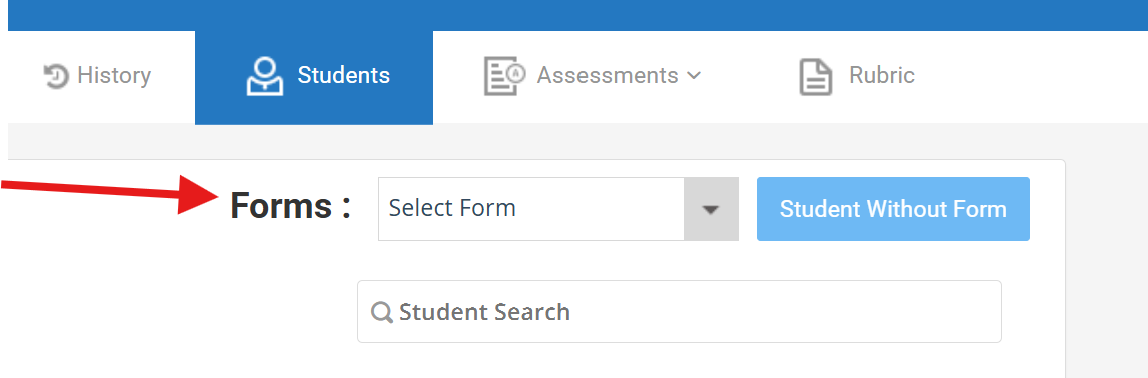The width and height of the screenshot is (1148, 378).
Task: Click the magnifying glass search icon
Action: tap(381, 312)
